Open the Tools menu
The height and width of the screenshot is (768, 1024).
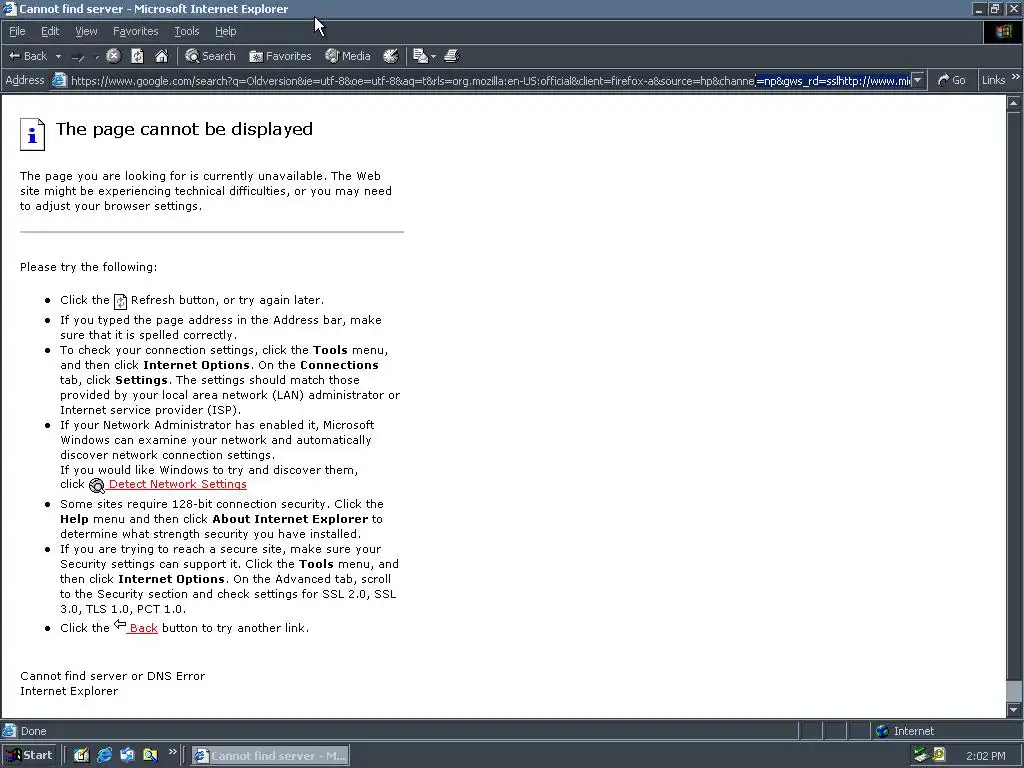pos(186,31)
